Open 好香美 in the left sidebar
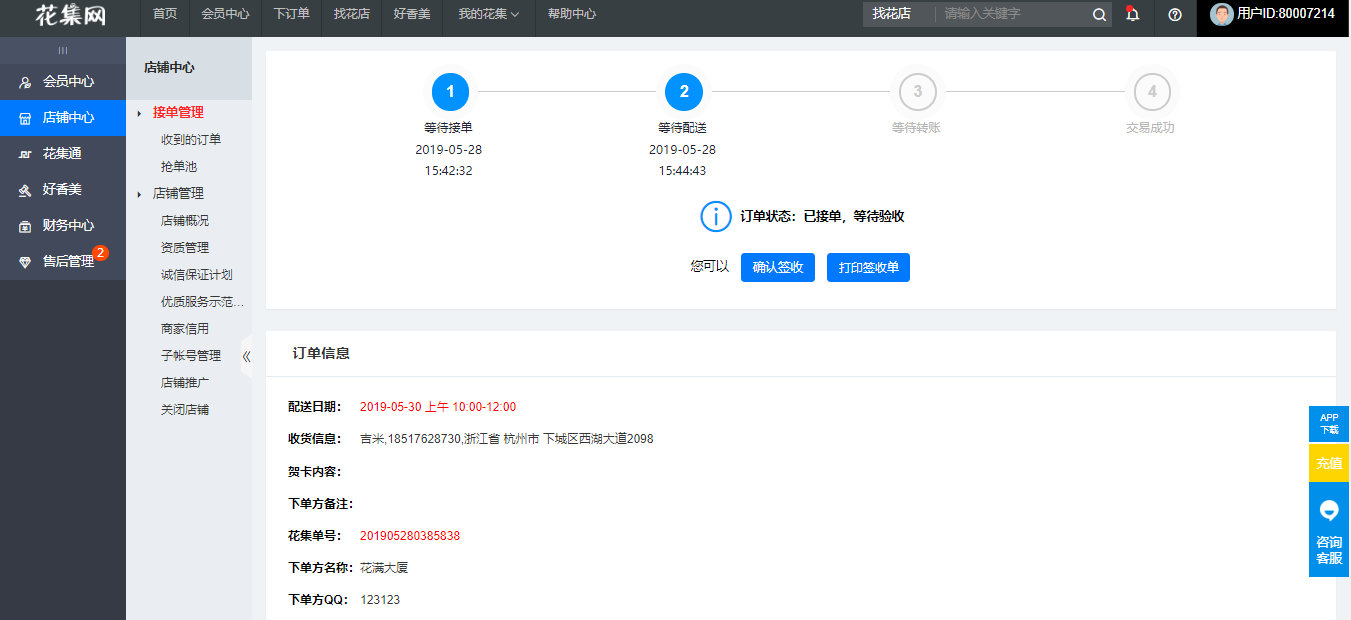Viewport: 1351px width, 620px height. click(x=62, y=190)
